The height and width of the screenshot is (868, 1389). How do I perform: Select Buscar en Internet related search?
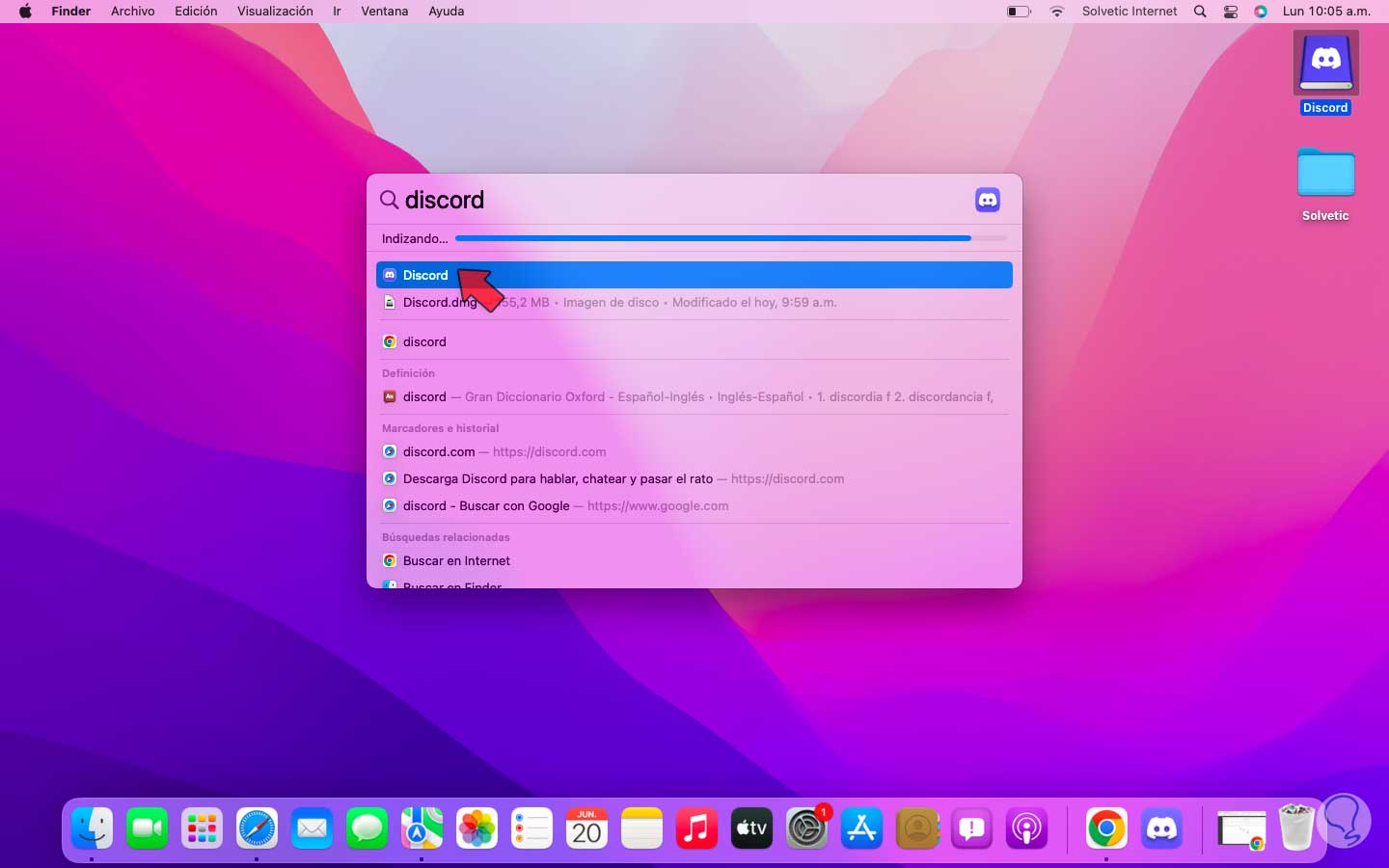(694, 560)
